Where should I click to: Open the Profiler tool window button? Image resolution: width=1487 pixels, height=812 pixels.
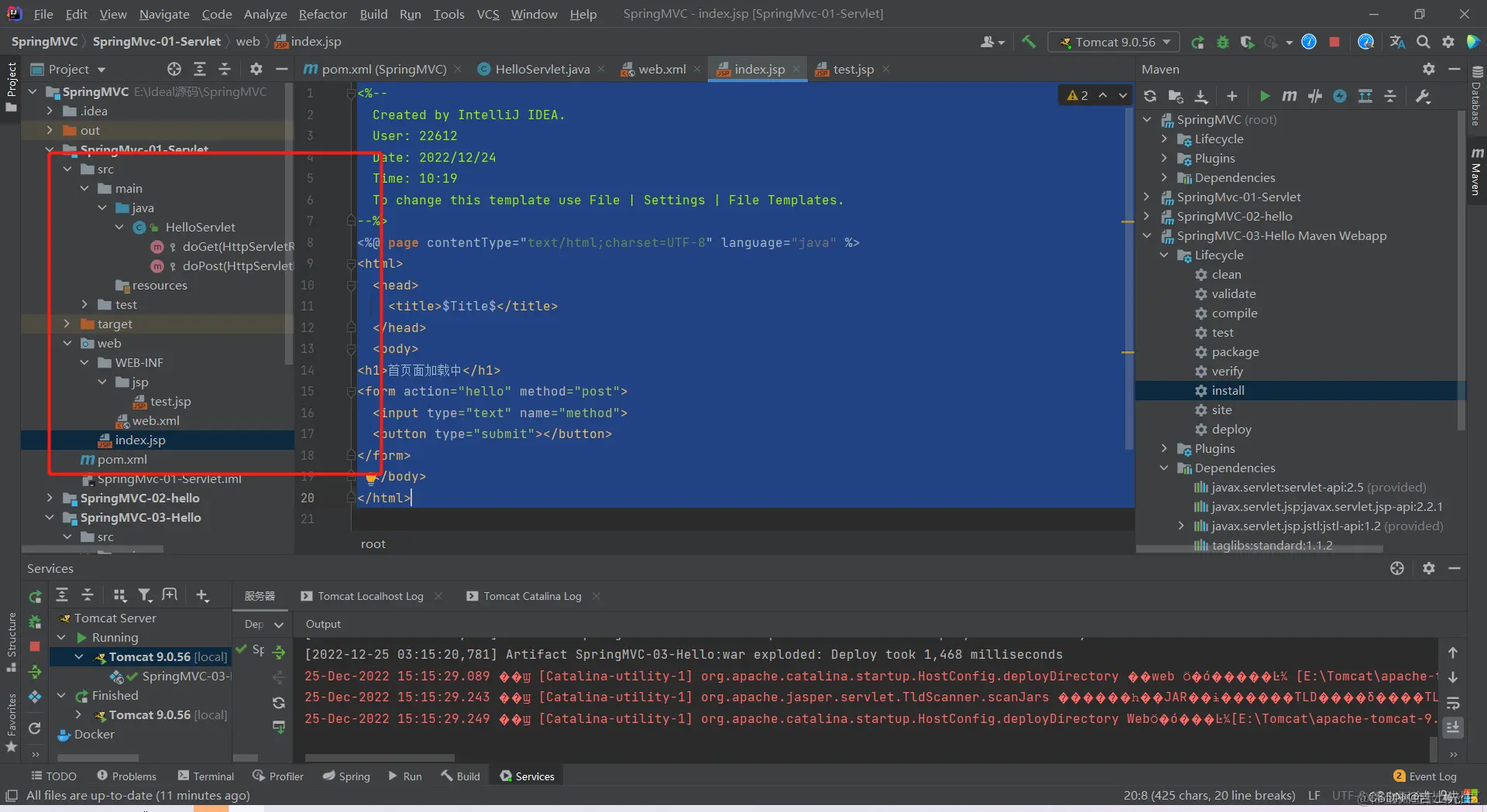click(x=278, y=776)
